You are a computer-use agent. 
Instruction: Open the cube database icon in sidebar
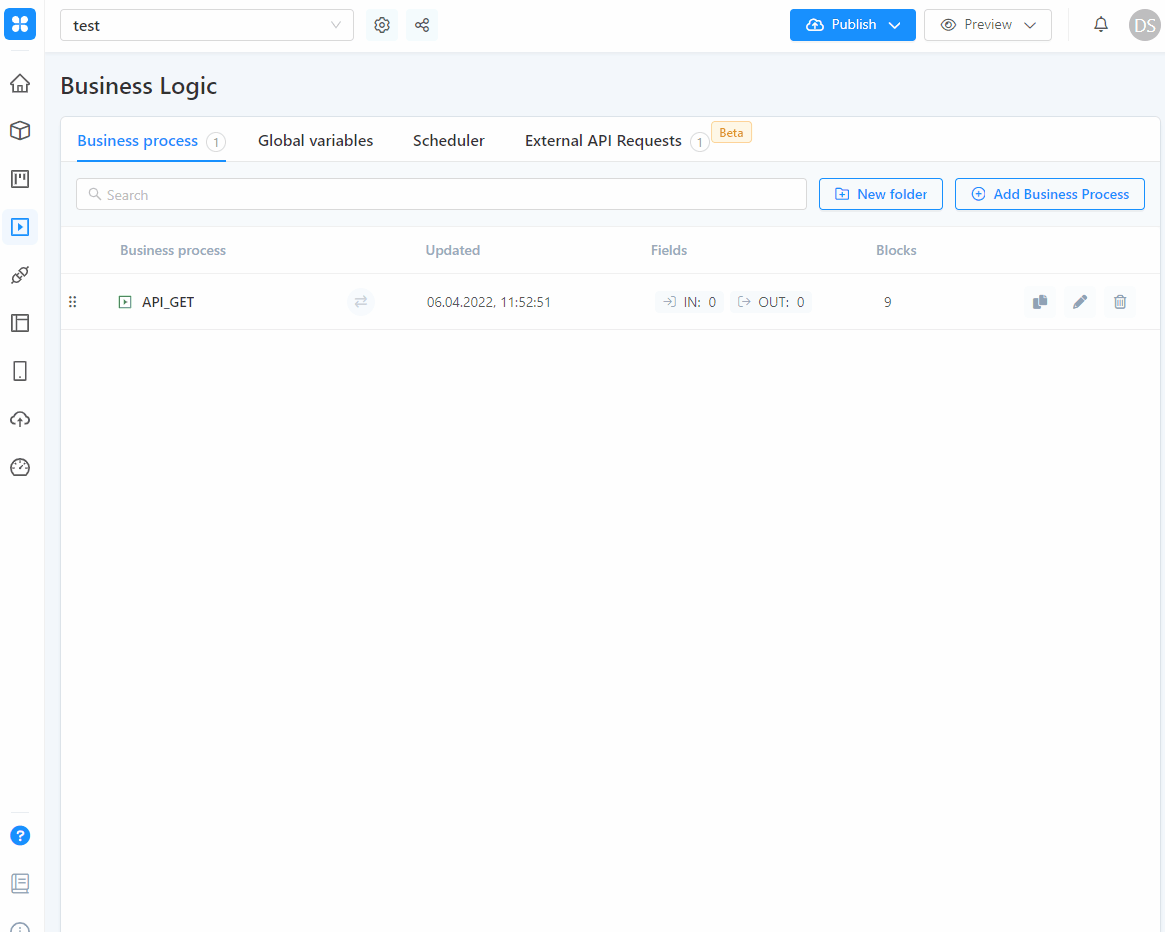pyautogui.click(x=20, y=131)
